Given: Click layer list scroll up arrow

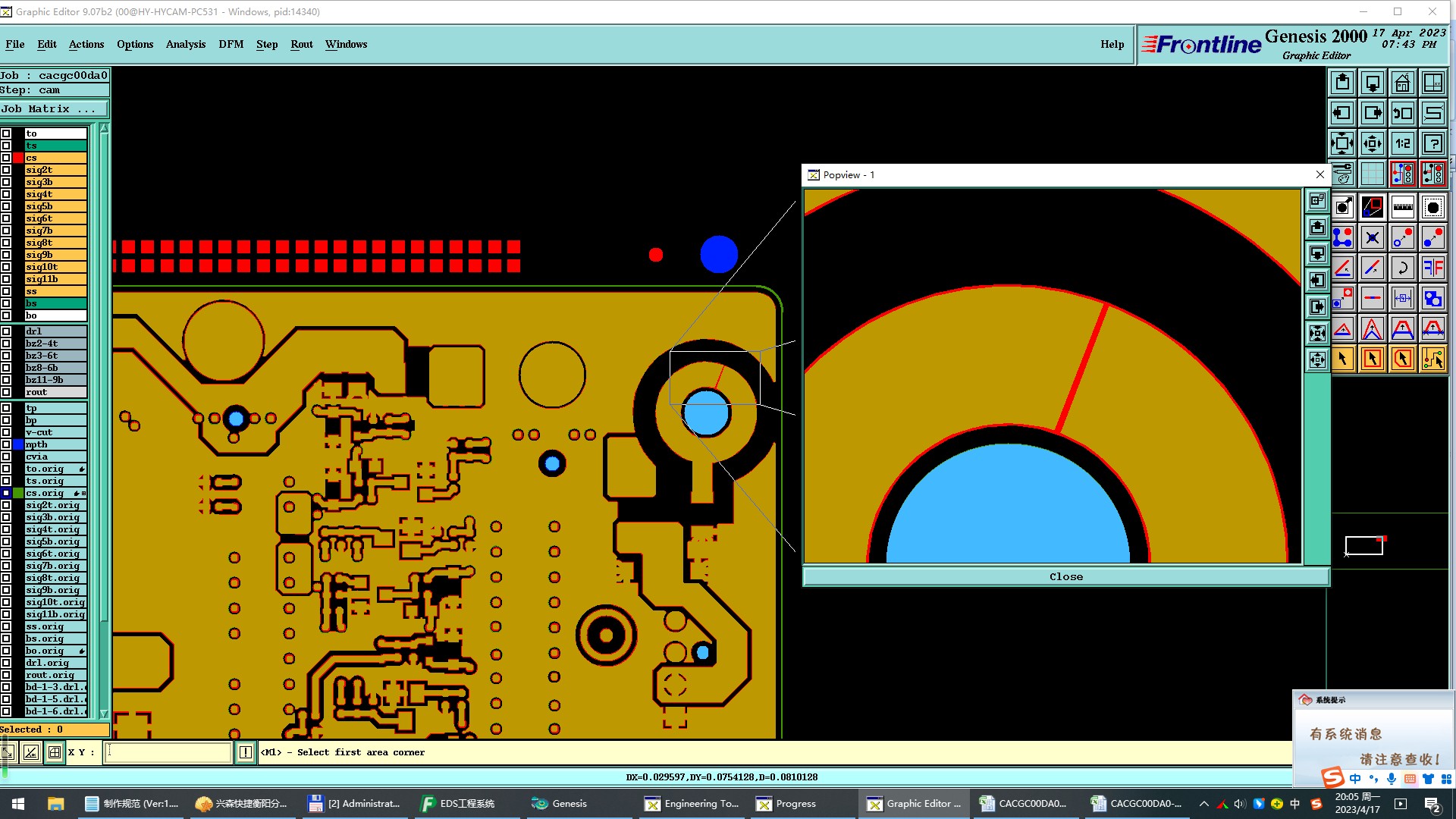Looking at the screenshot, I should click(104, 129).
